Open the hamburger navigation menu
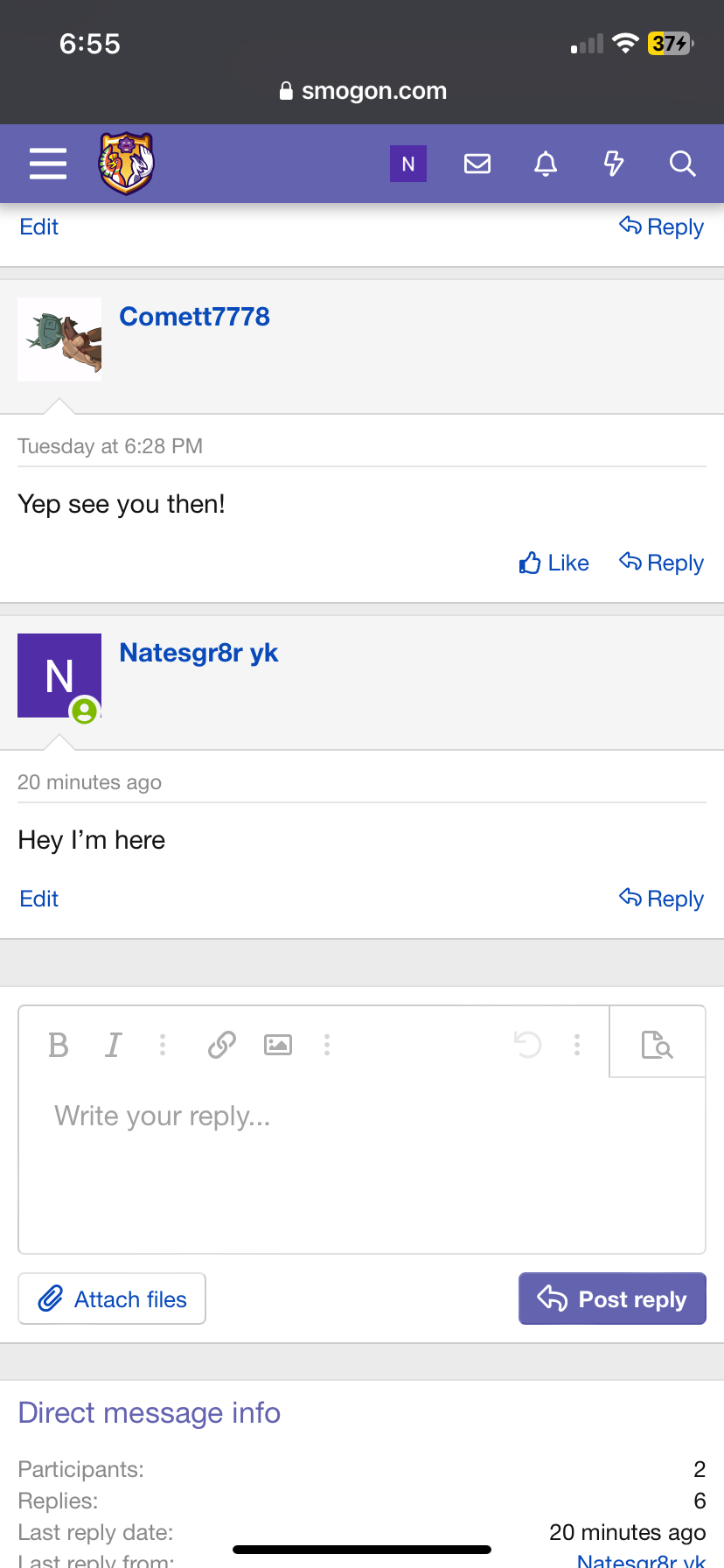This screenshot has width=724, height=1568. (x=48, y=164)
